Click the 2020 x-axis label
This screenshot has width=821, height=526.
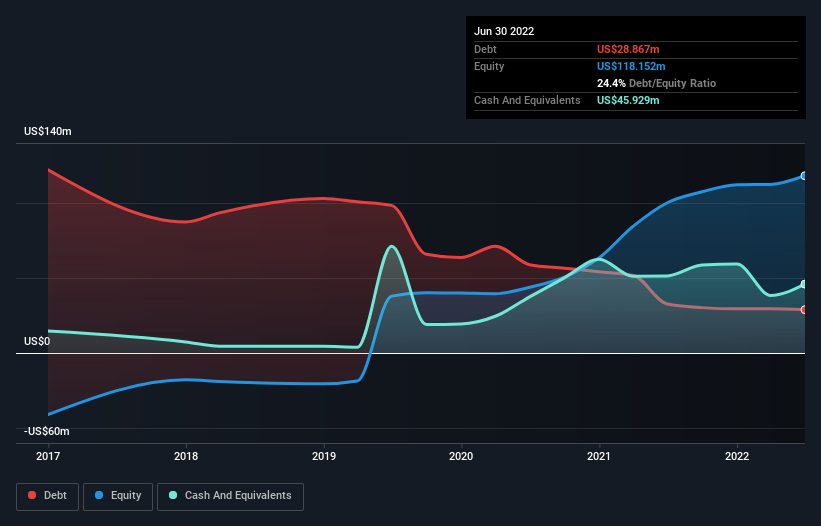click(x=461, y=456)
